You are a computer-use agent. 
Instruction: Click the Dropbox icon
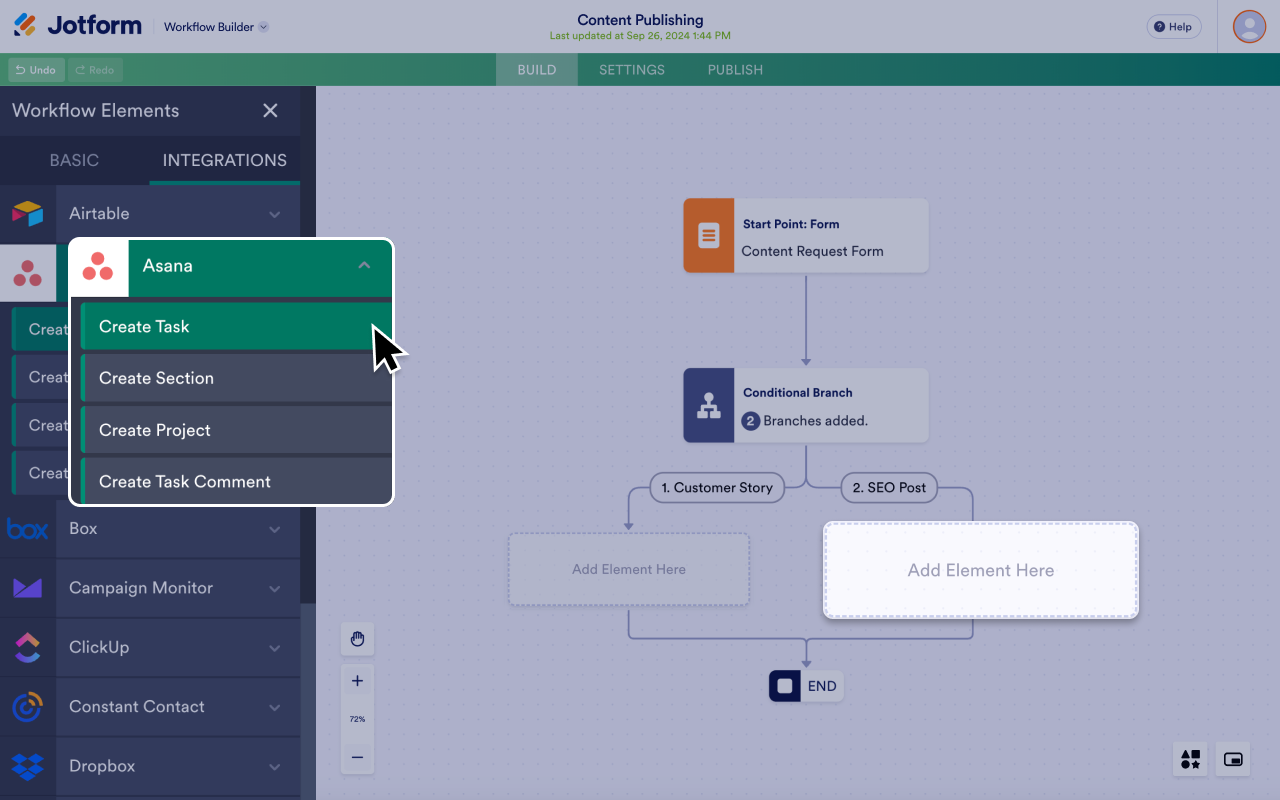(28, 766)
